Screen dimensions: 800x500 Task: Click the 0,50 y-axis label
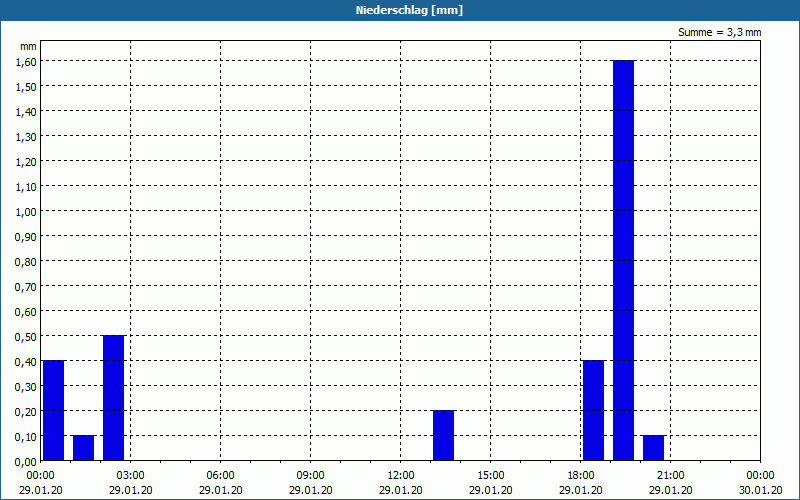pyautogui.click(x=26, y=336)
